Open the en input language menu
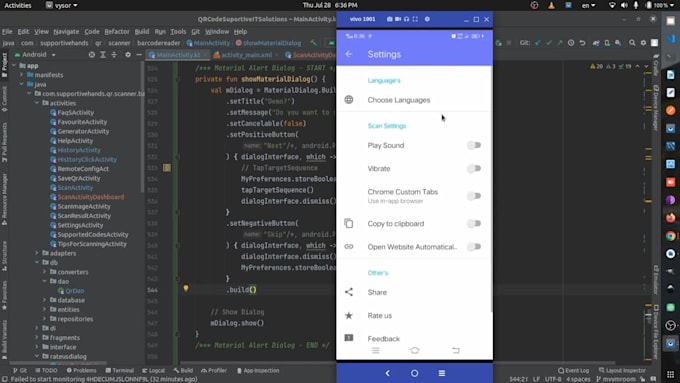 588,5
